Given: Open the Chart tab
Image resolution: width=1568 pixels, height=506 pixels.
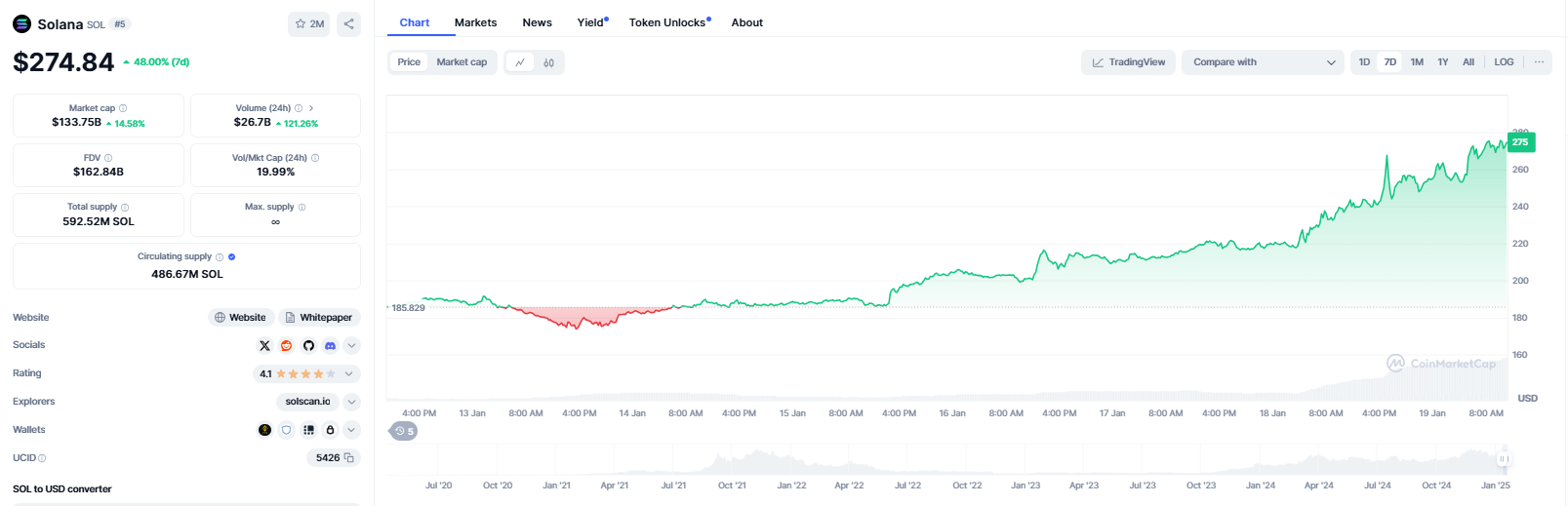Looking at the screenshot, I should coord(415,22).
